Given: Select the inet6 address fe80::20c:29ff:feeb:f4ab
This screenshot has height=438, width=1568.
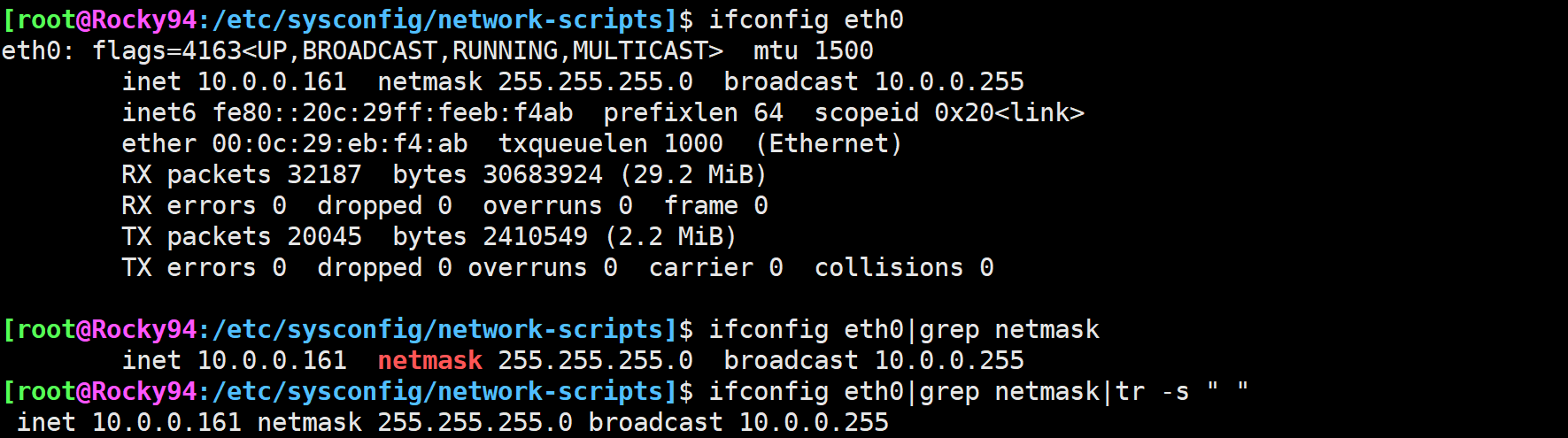Looking at the screenshot, I should pos(392,113).
